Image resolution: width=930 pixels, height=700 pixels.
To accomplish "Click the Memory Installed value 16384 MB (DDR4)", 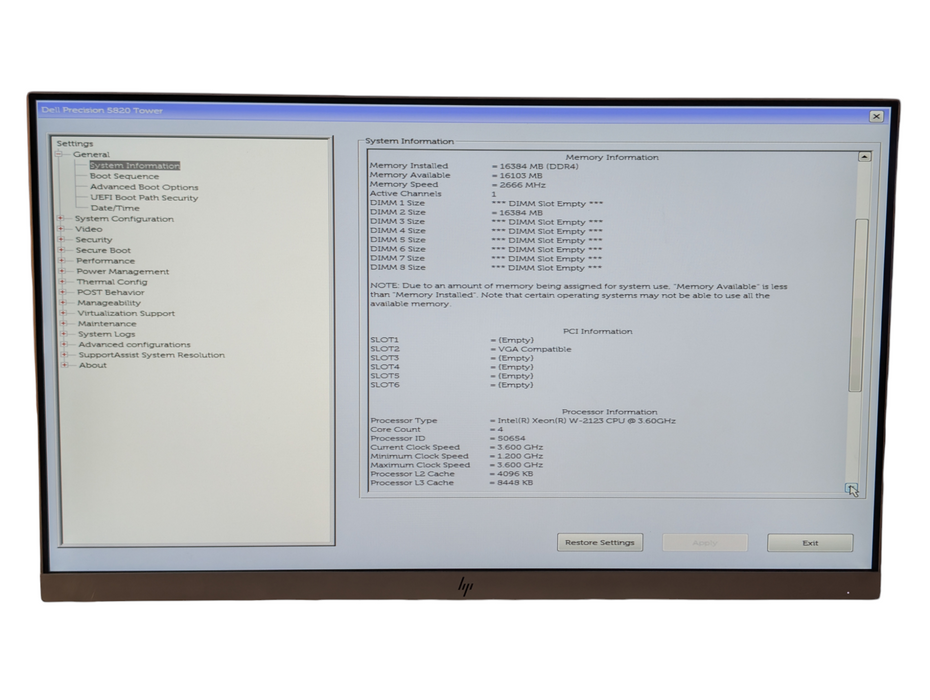I will tap(539, 166).
